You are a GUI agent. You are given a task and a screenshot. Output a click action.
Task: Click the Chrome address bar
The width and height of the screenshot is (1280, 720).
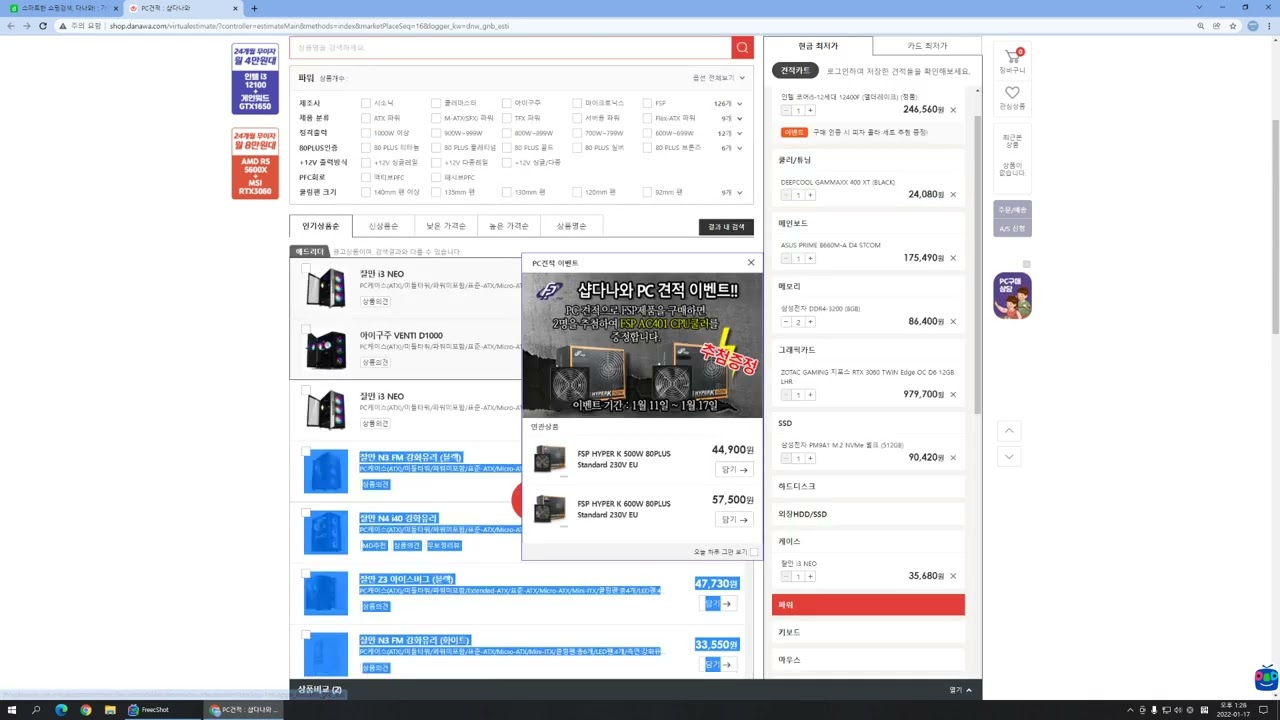click(x=640, y=26)
